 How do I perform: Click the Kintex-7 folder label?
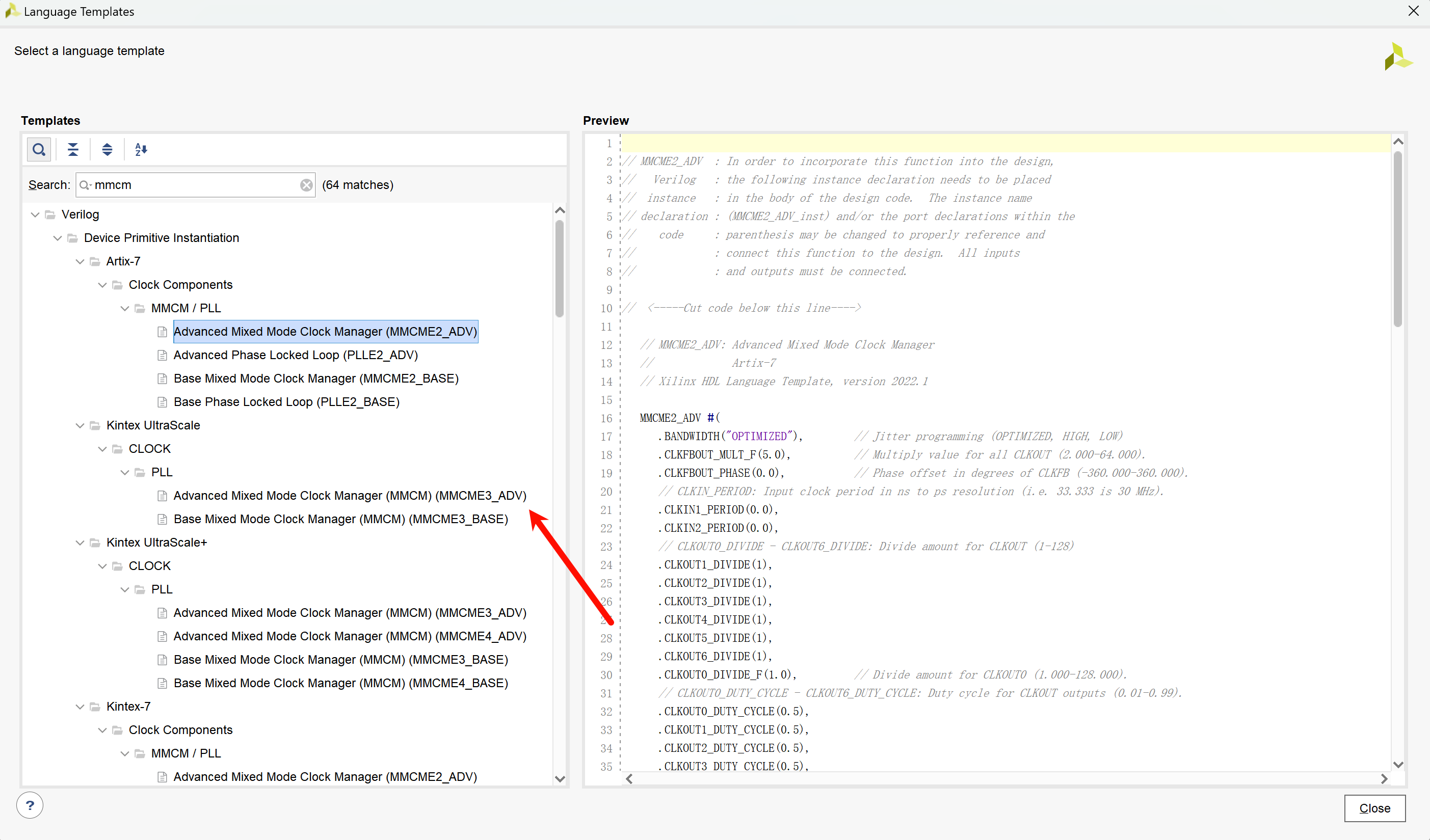pos(128,707)
